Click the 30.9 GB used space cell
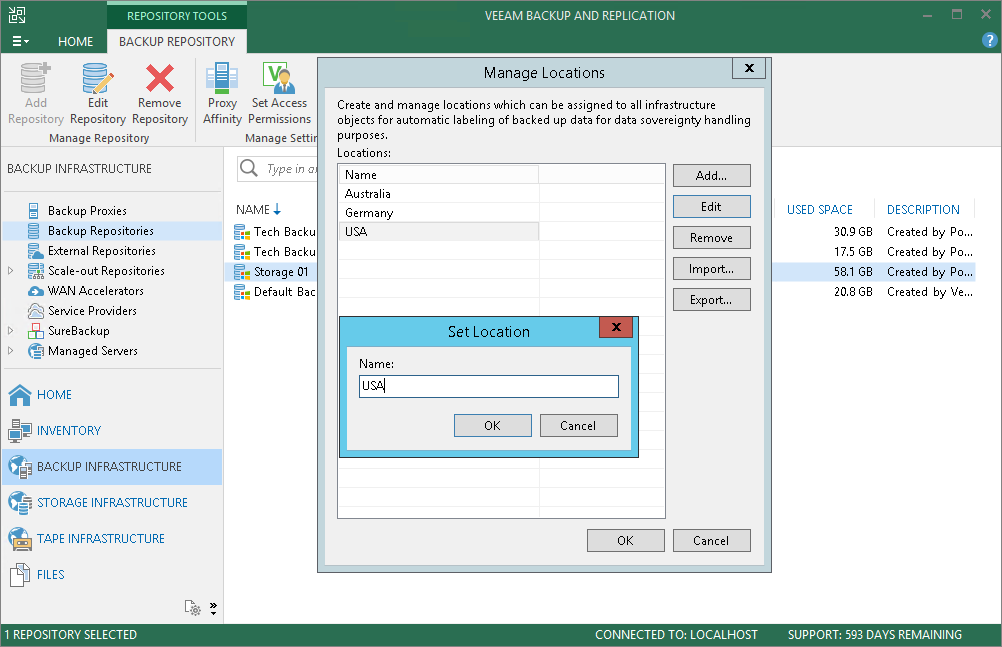The image size is (1002, 647). click(x=853, y=232)
